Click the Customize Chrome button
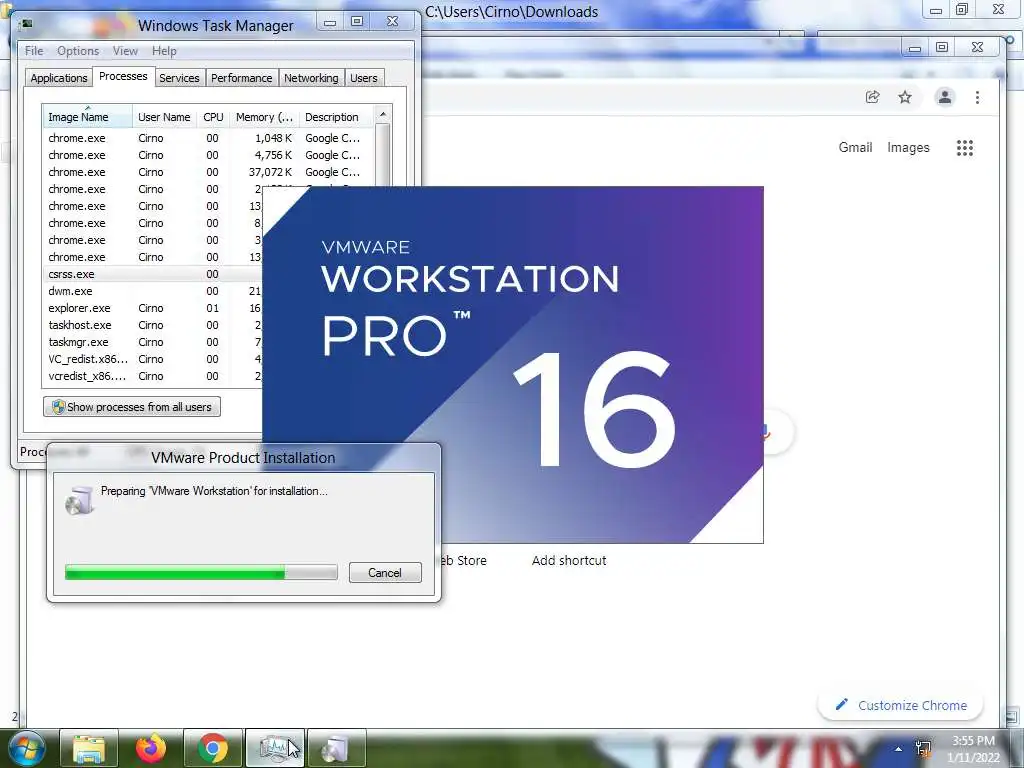Viewport: 1024px width, 768px height. pos(900,705)
